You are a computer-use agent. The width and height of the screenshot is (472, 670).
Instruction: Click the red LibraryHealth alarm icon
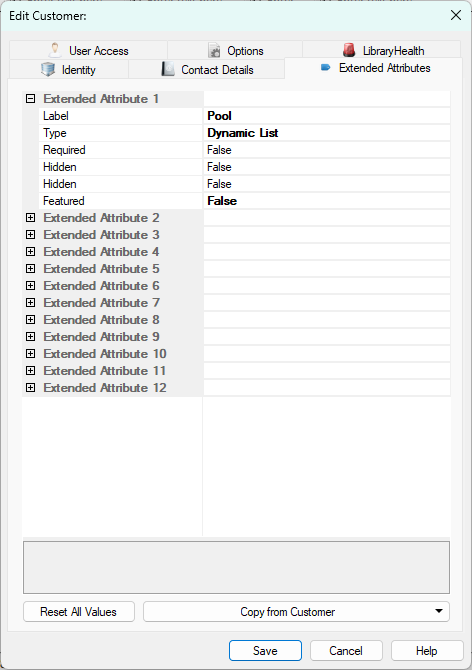click(349, 50)
